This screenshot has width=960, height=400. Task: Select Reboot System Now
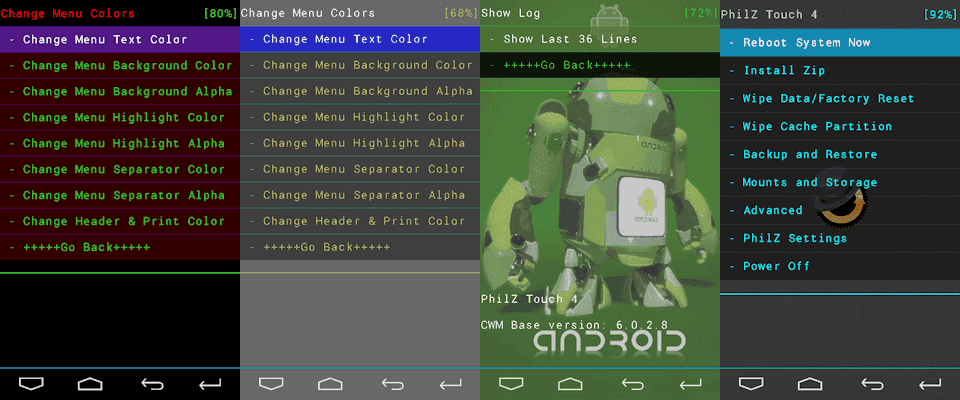[x=840, y=42]
